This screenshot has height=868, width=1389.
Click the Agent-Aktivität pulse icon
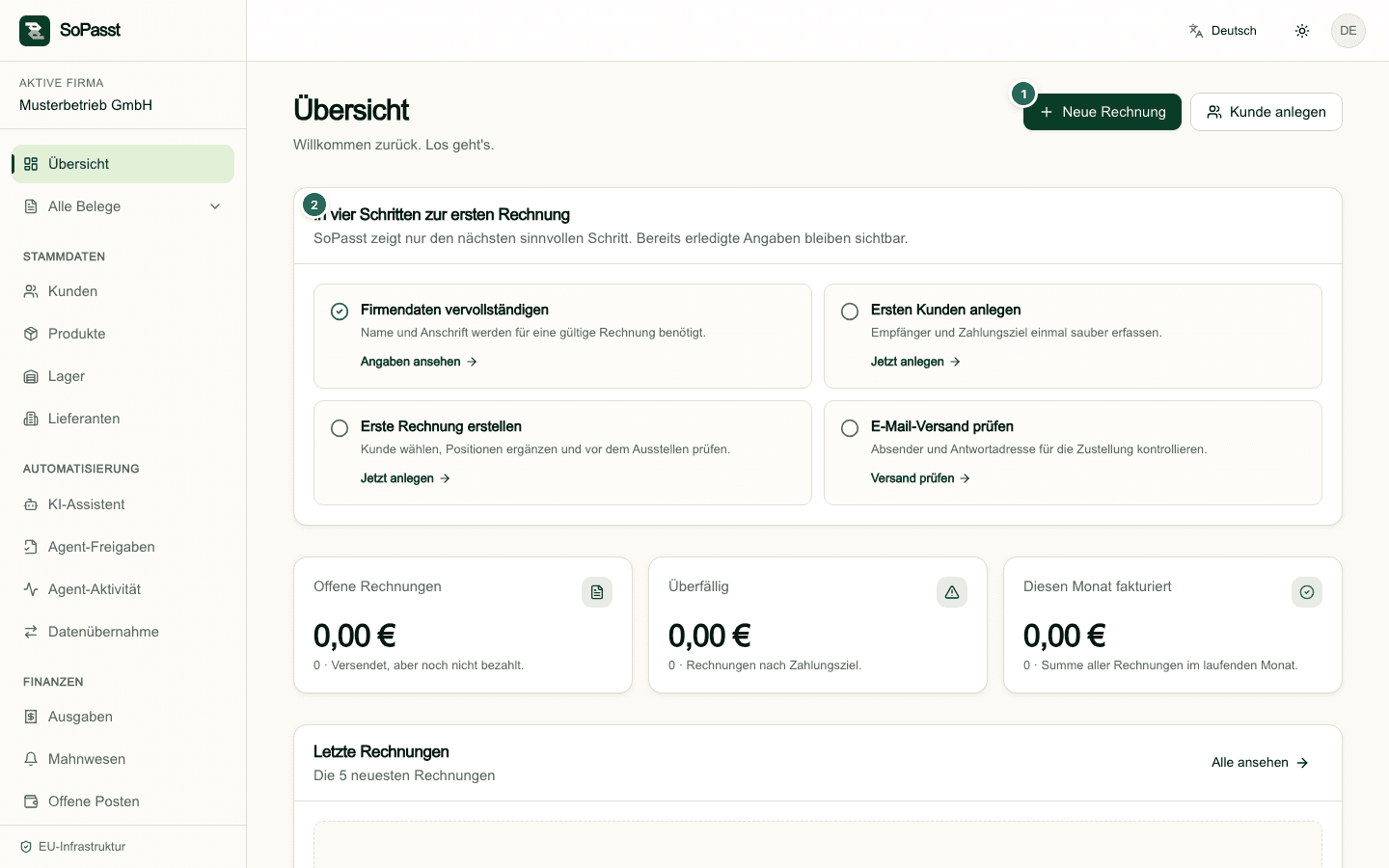31,589
